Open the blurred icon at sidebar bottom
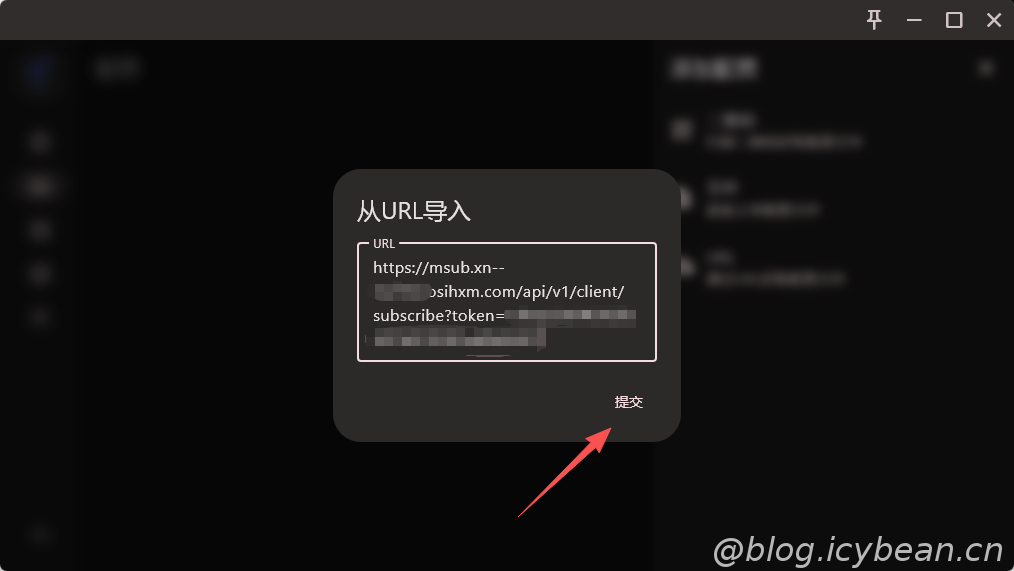The image size is (1014, 571). (x=39, y=534)
